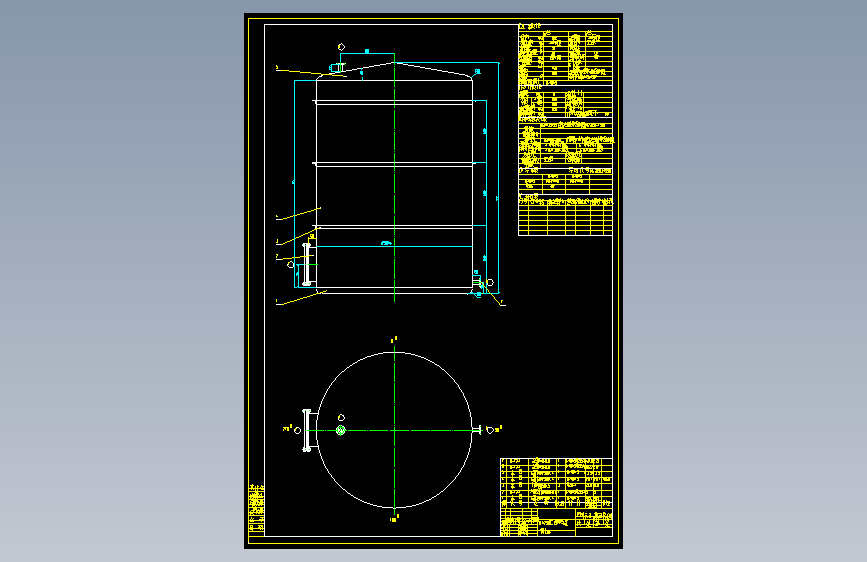Click the title block at bottom right
The image size is (867, 562).
(x=556, y=497)
